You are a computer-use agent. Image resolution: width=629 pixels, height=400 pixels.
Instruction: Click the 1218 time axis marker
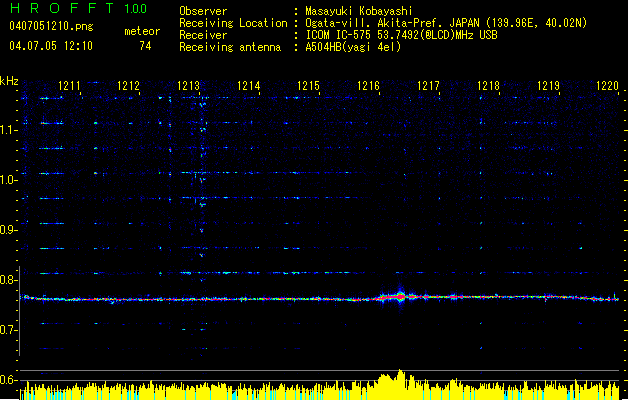pyautogui.click(x=488, y=86)
